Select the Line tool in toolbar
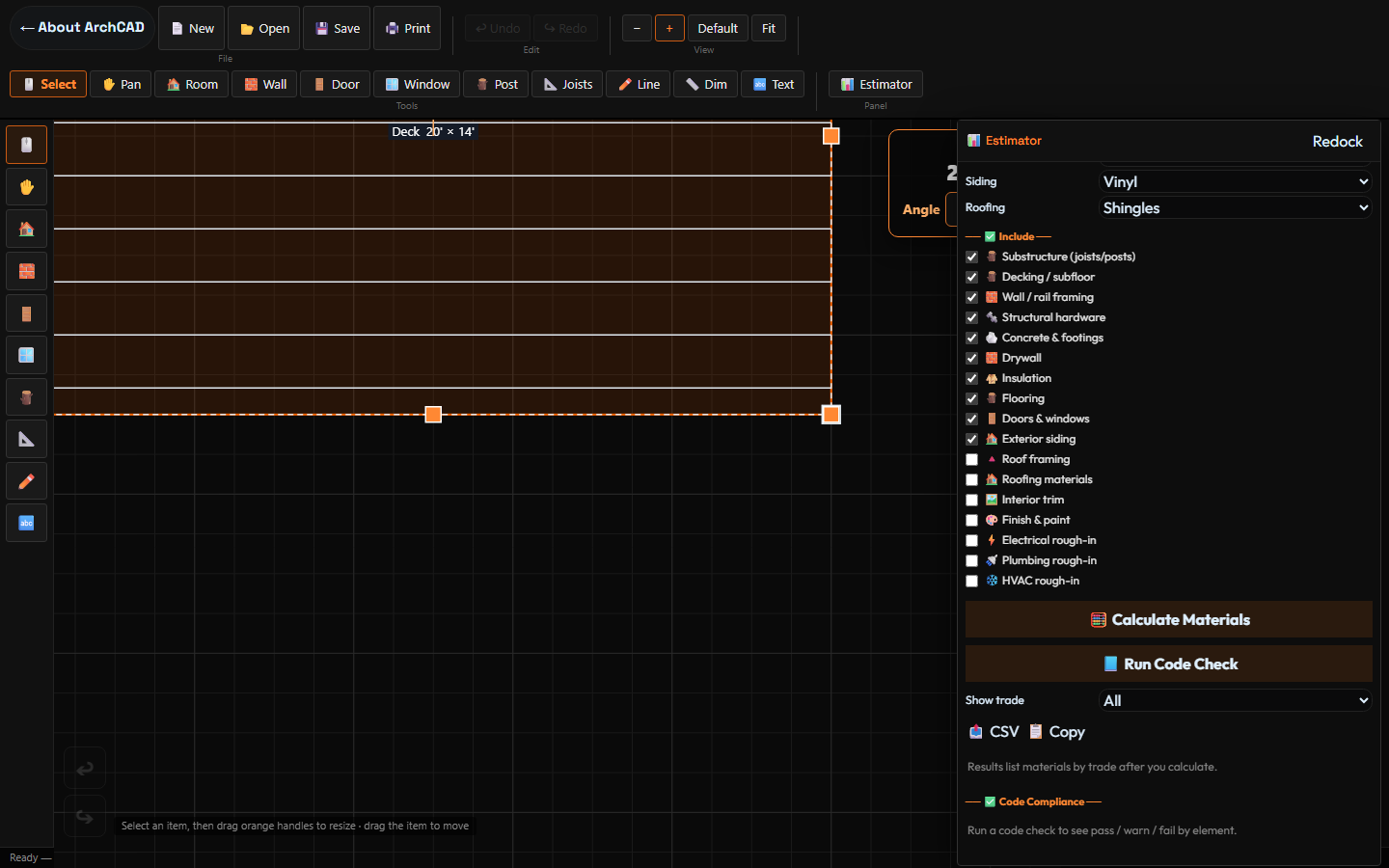 pos(639,84)
